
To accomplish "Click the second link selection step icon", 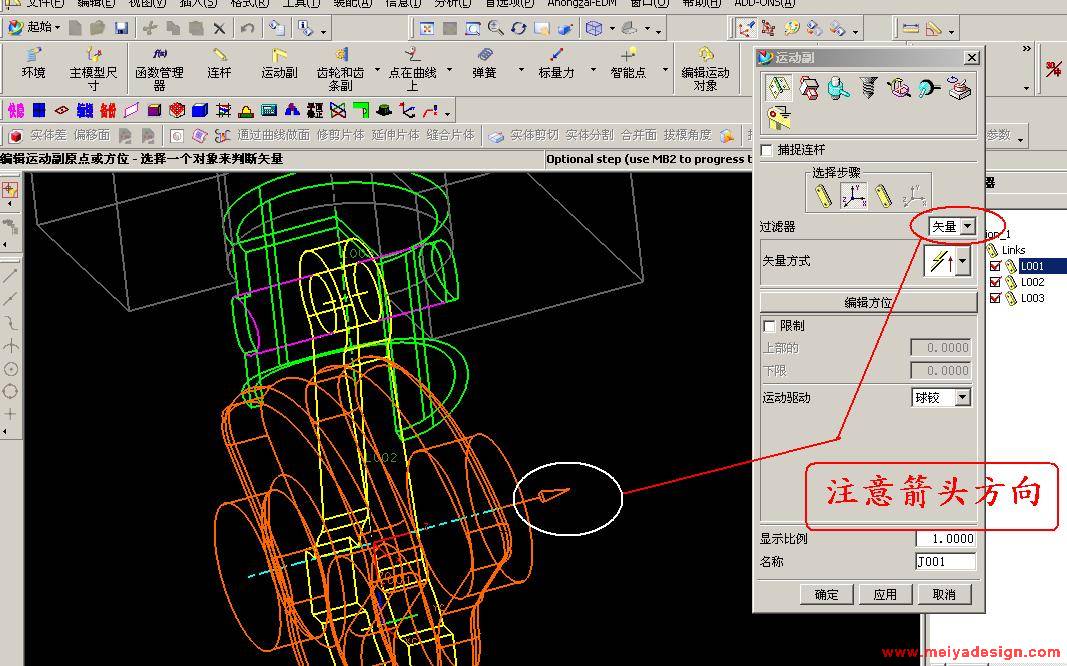I will click(883, 196).
